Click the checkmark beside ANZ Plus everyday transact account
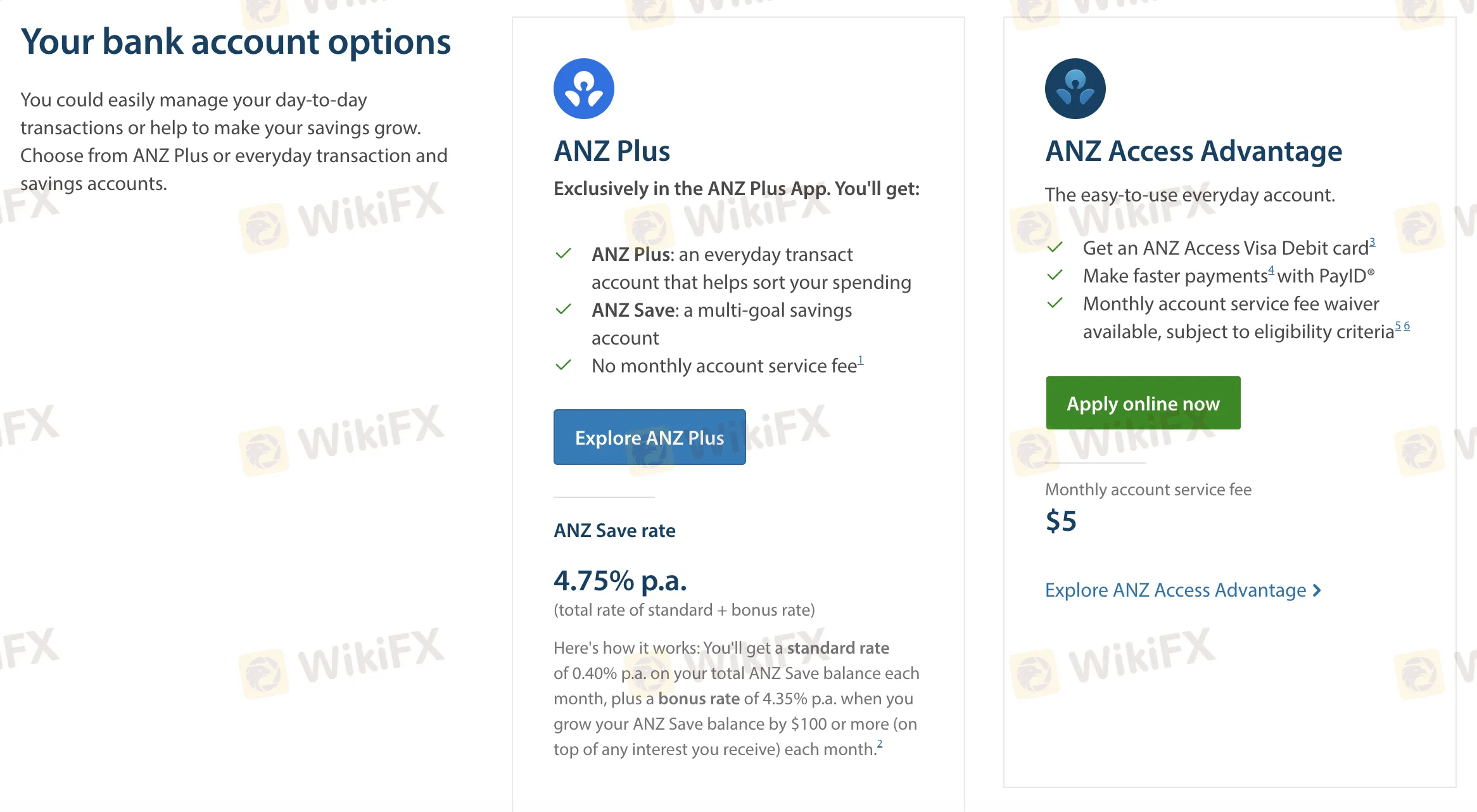Screen dimensions: 1477x812 coord(563,254)
